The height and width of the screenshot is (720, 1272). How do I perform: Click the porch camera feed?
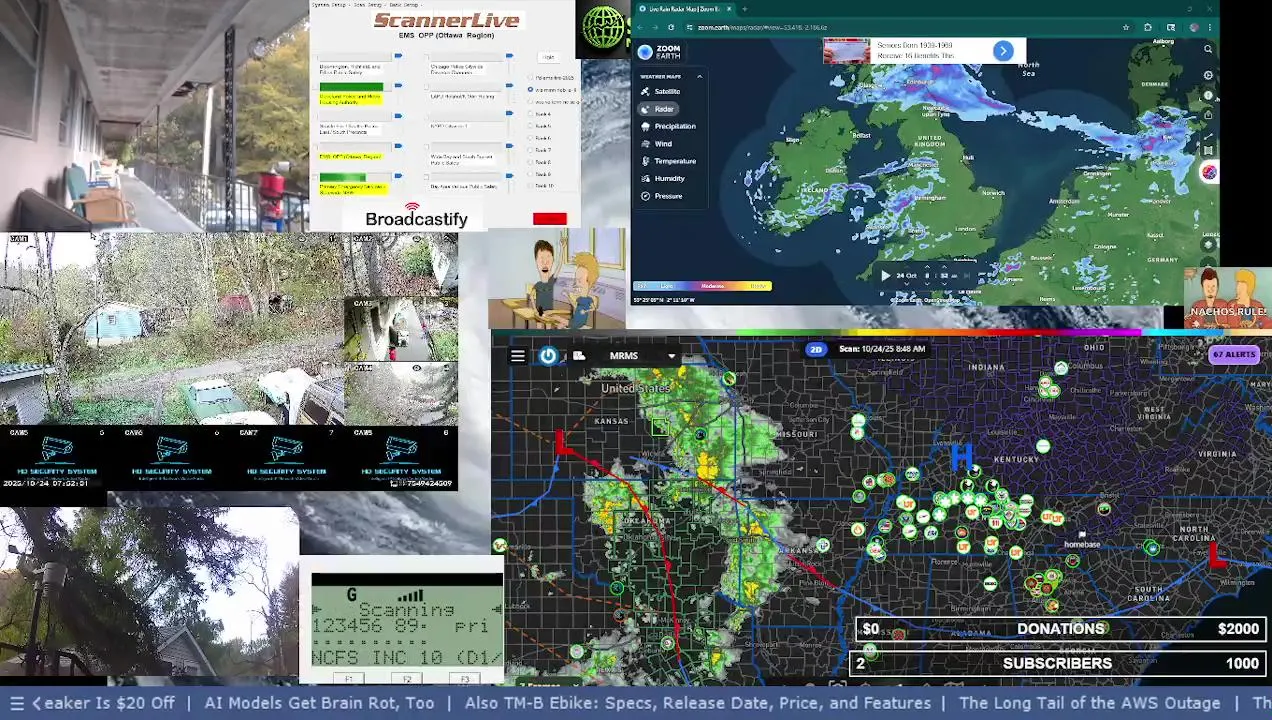(154, 115)
